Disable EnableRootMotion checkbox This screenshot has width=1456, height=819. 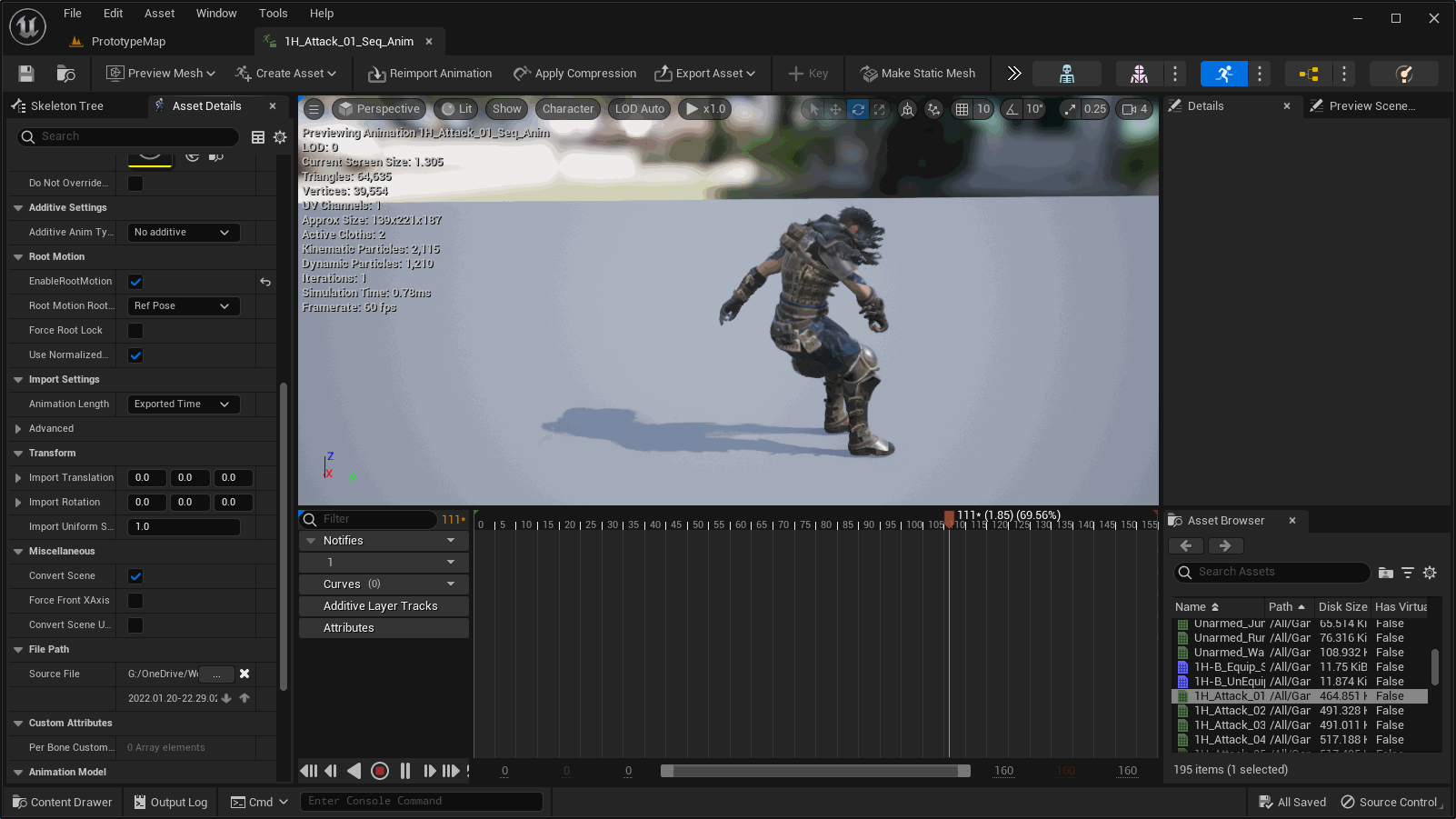tap(135, 282)
